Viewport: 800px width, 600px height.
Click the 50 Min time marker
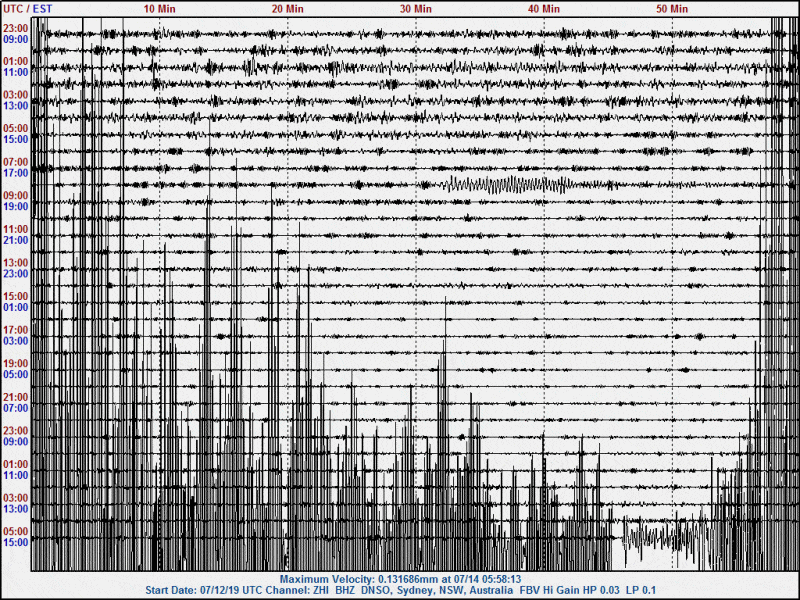point(672,8)
